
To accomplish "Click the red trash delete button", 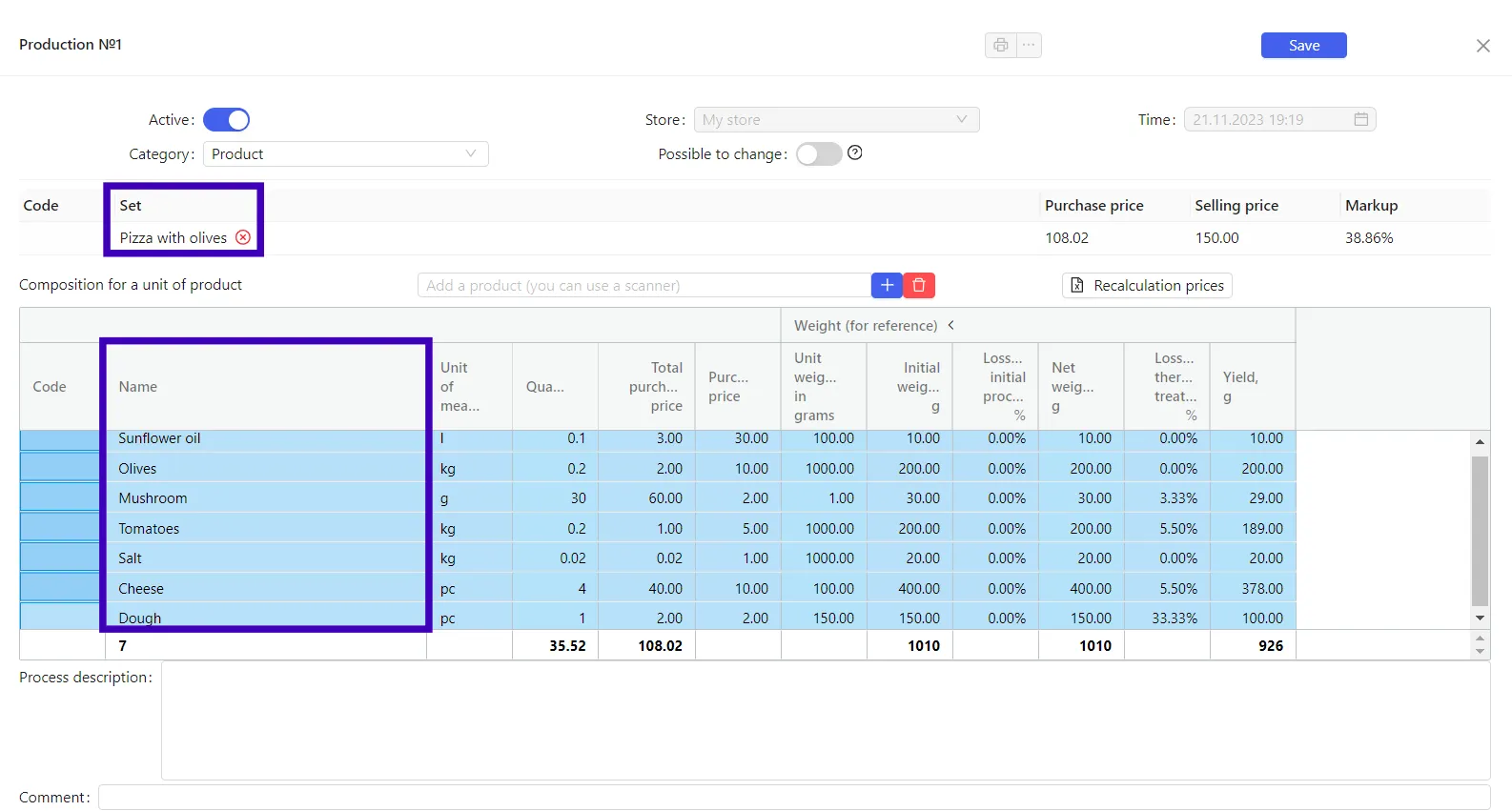I will tap(919, 285).
